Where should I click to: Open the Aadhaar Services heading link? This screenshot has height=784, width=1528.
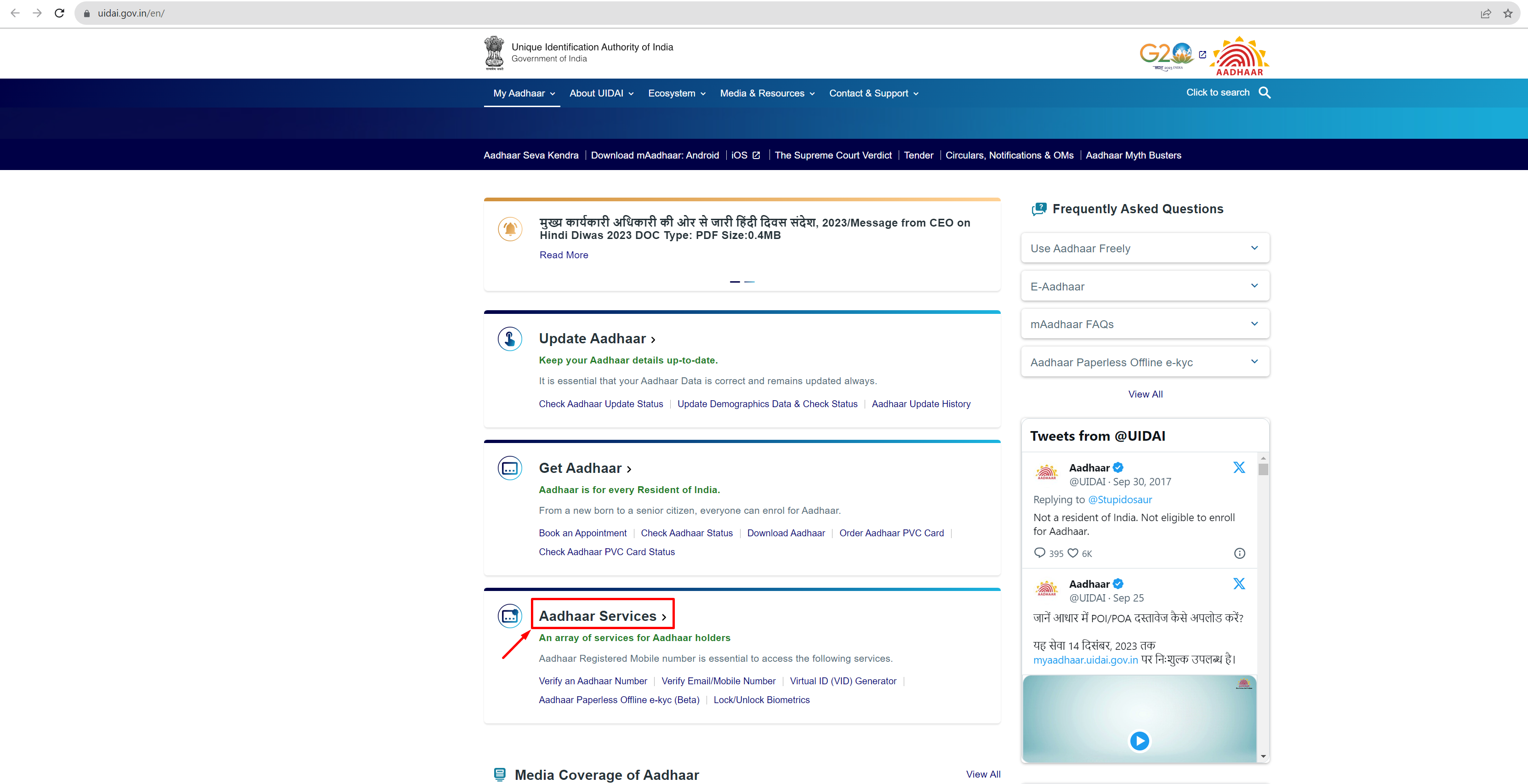pos(603,616)
